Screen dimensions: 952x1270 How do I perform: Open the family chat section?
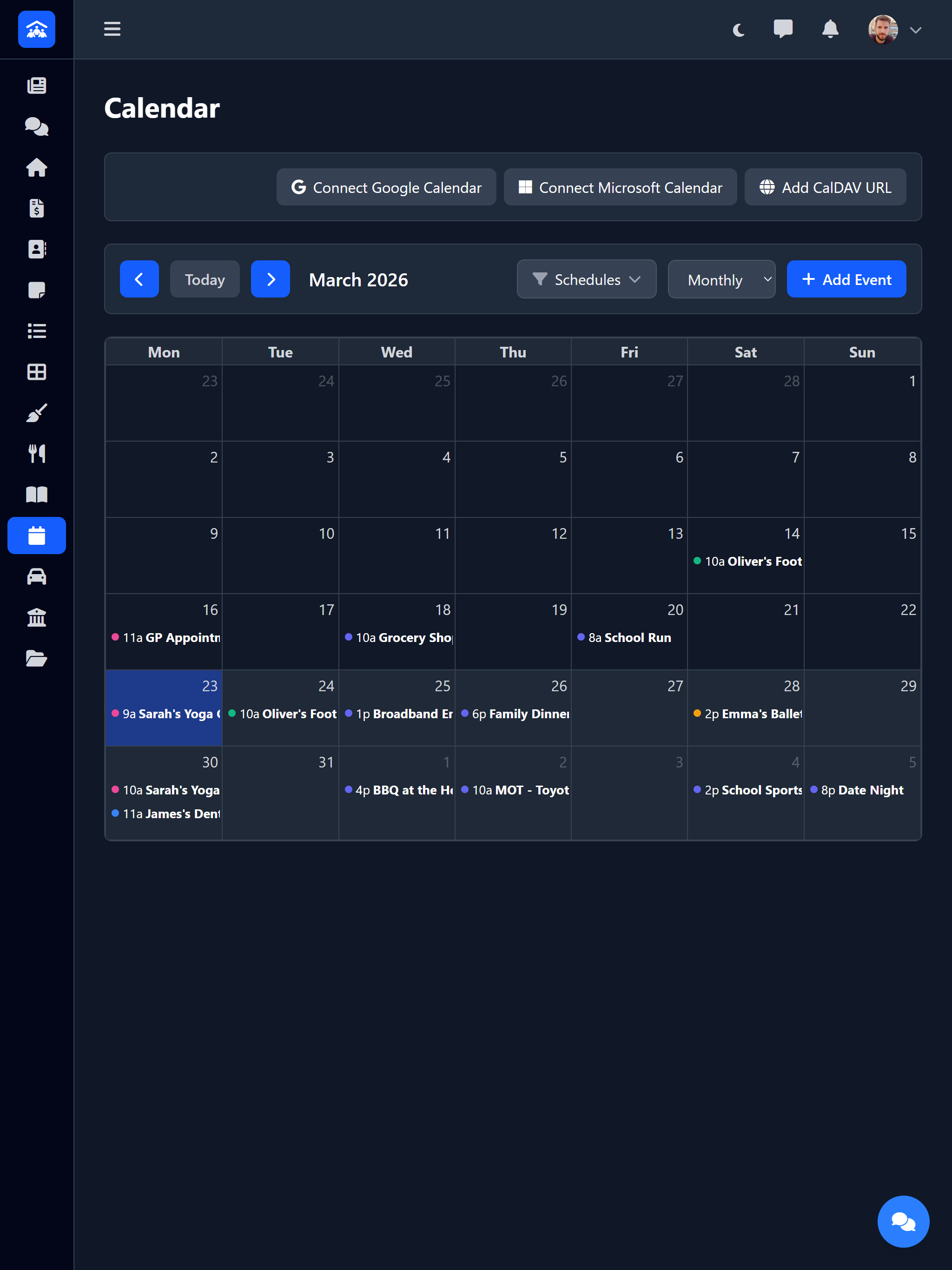click(x=37, y=126)
